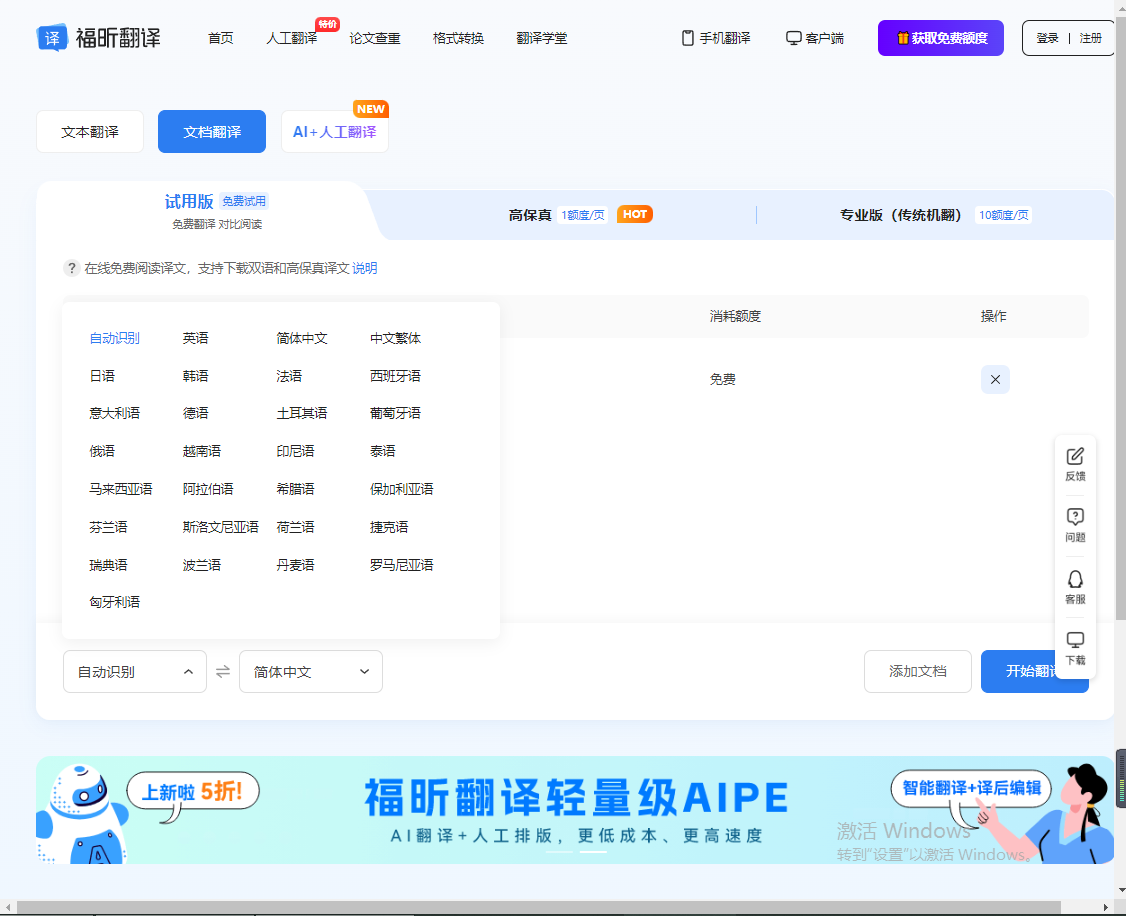The height and width of the screenshot is (916, 1126).
Task: Open the client (客户端) link
Action: (x=815, y=38)
